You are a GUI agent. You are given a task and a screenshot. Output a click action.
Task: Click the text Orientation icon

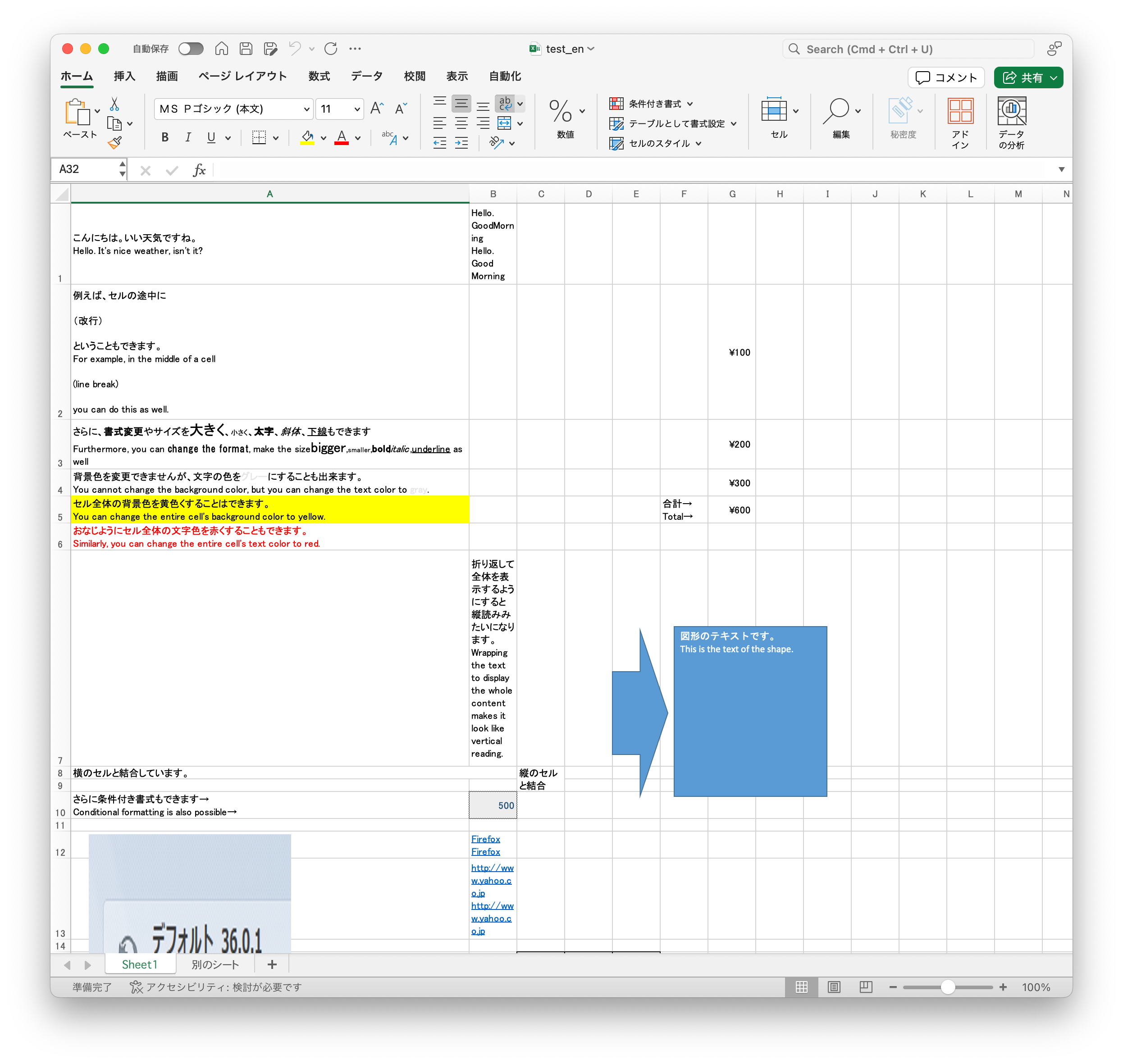tap(497, 143)
